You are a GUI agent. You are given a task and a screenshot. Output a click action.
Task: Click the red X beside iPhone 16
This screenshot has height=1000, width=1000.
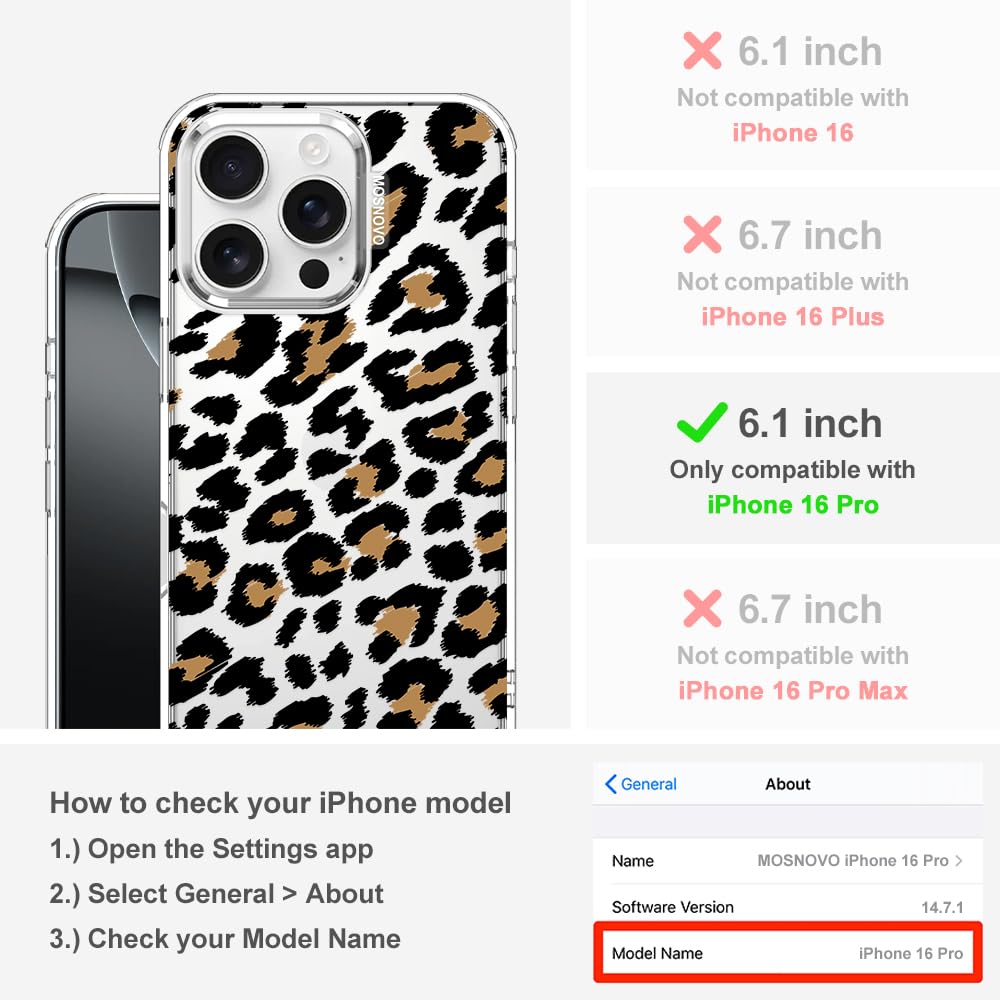point(702,50)
